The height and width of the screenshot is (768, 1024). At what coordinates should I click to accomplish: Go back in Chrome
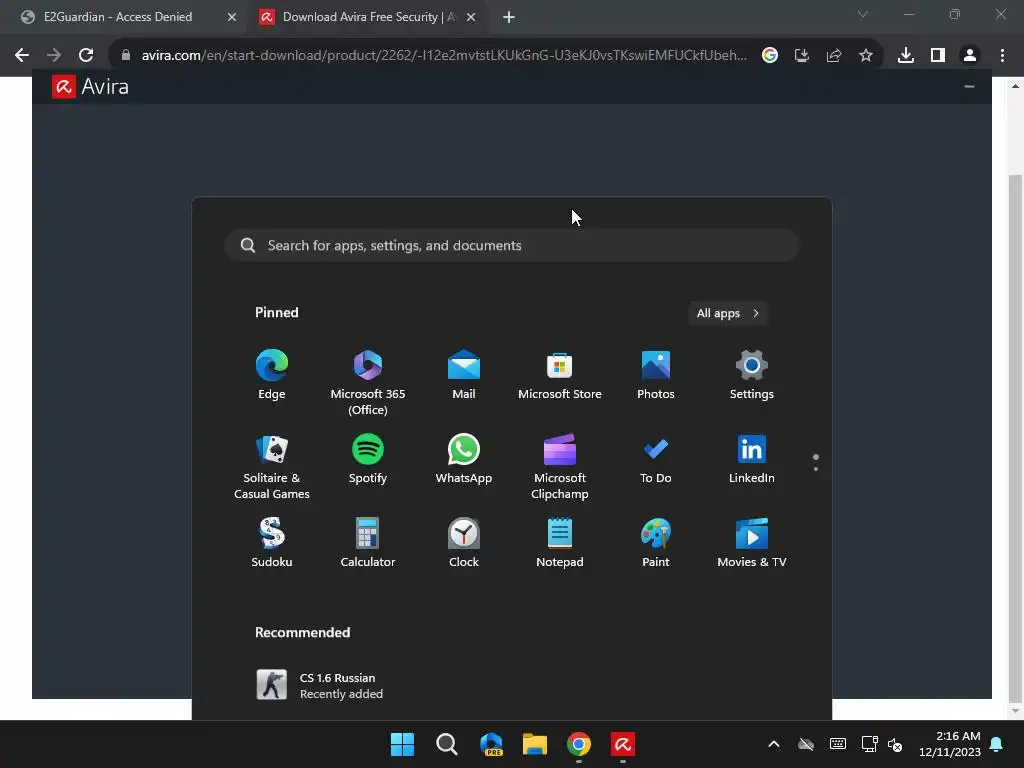tap(22, 56)
